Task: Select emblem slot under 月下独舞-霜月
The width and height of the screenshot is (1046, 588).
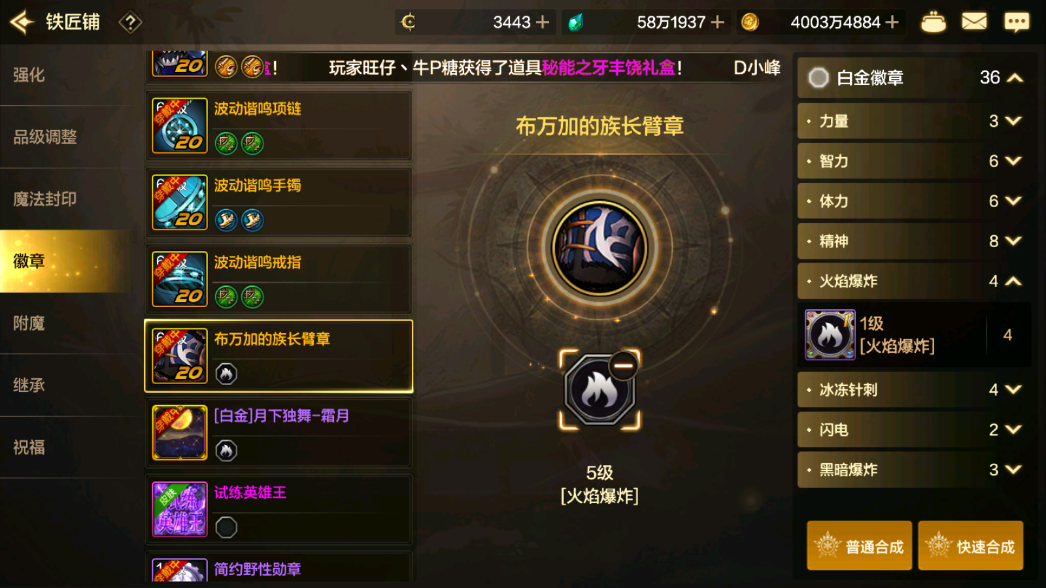Action: (x=226, y=451)
